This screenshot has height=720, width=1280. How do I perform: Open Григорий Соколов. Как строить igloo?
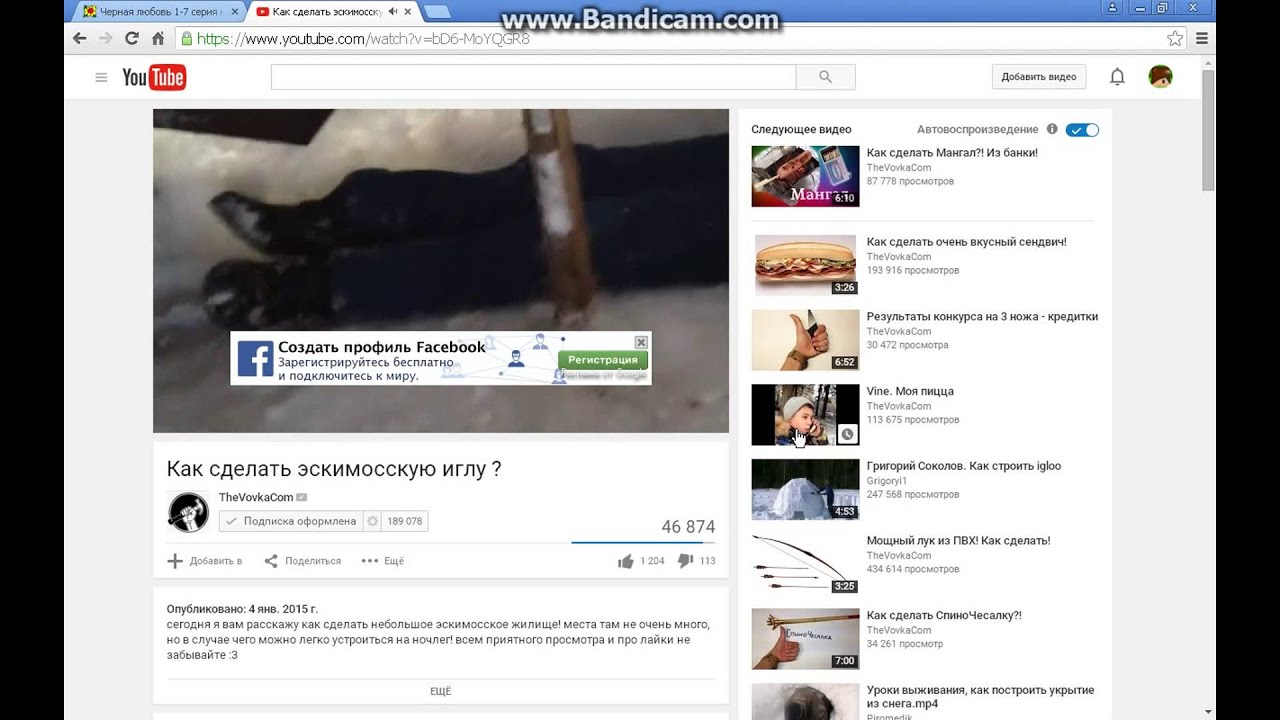tap(964, 466)
